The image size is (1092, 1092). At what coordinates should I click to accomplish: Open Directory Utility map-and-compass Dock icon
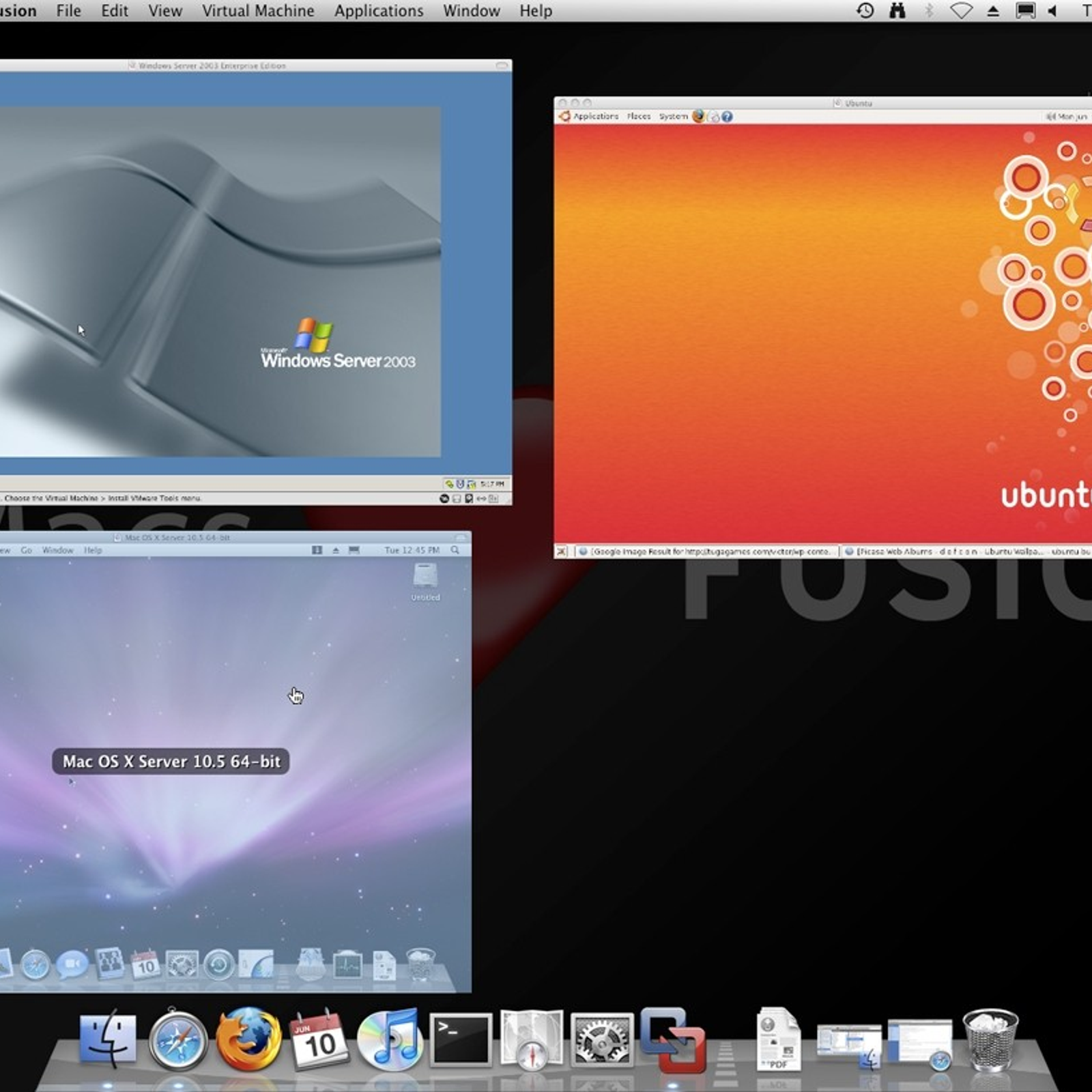(x=532, y=1040)
